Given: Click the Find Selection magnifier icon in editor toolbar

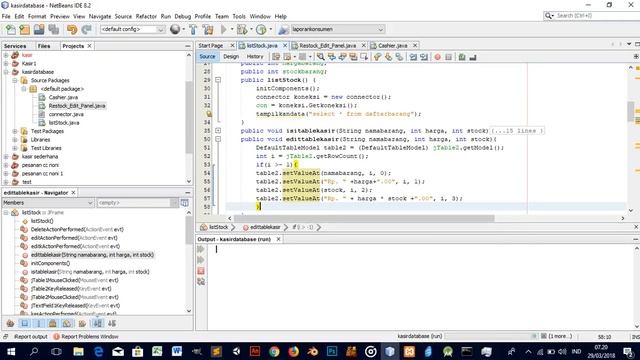Looking at the screenshot, I should click(x=321, y=57).
